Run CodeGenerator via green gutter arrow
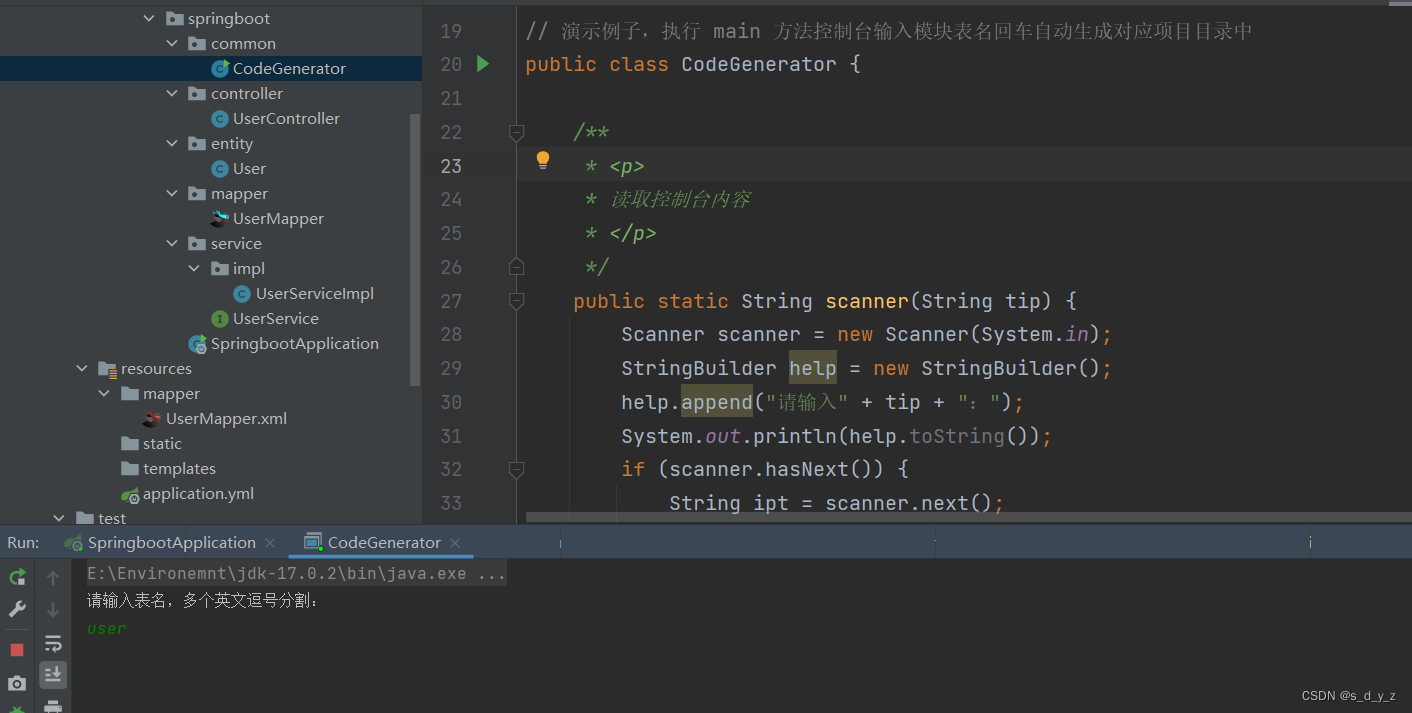This screenshot has height=713, width=1412. [483, 64]
